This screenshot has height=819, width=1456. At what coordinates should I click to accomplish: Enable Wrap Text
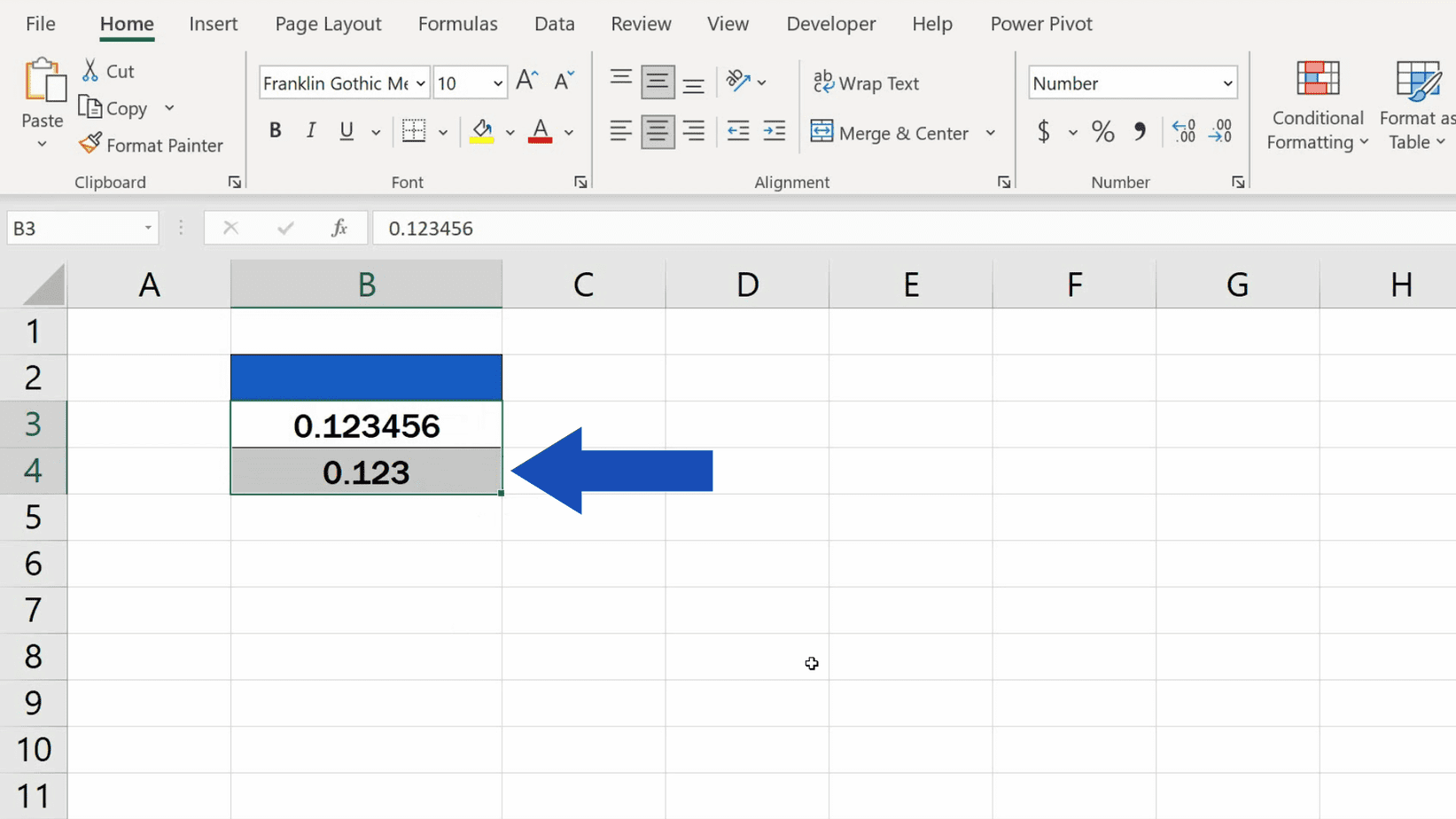point(867,82)
